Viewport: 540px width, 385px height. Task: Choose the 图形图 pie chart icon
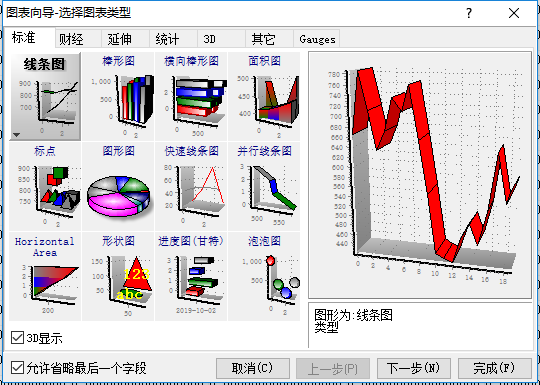118,186
